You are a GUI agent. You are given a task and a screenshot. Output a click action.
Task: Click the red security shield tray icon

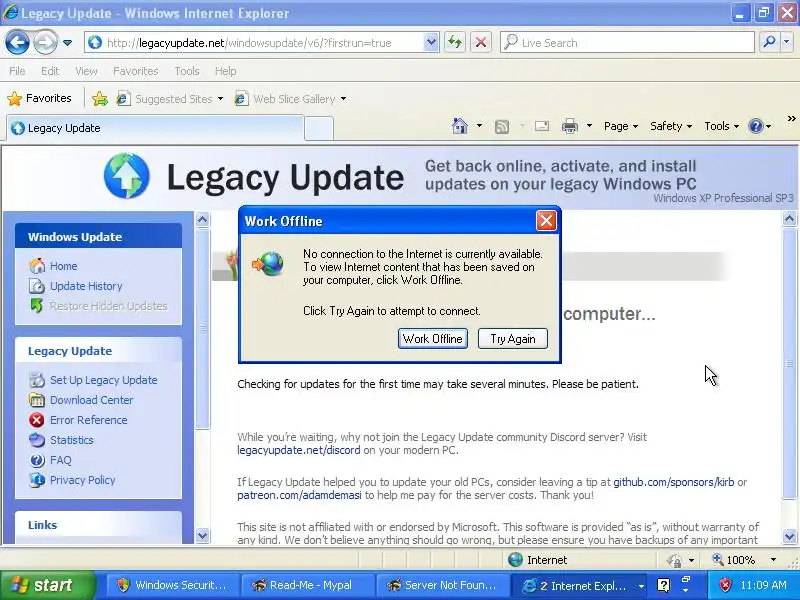[x=725, y=585]
